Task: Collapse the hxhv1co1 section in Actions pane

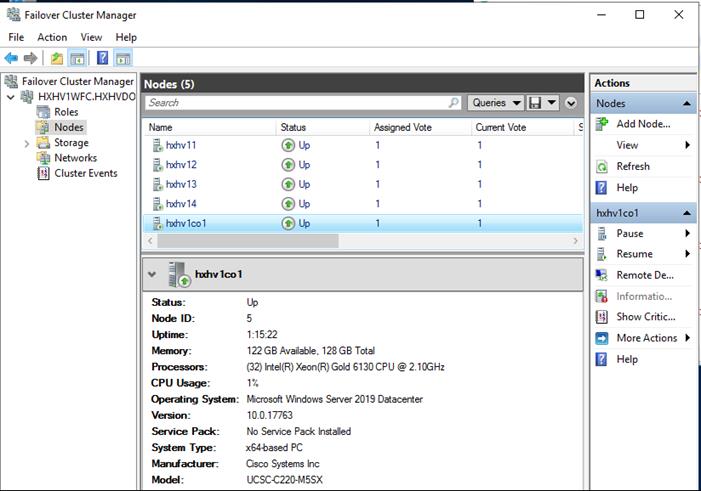Action: pyautogui.click(x=687, y=213)
